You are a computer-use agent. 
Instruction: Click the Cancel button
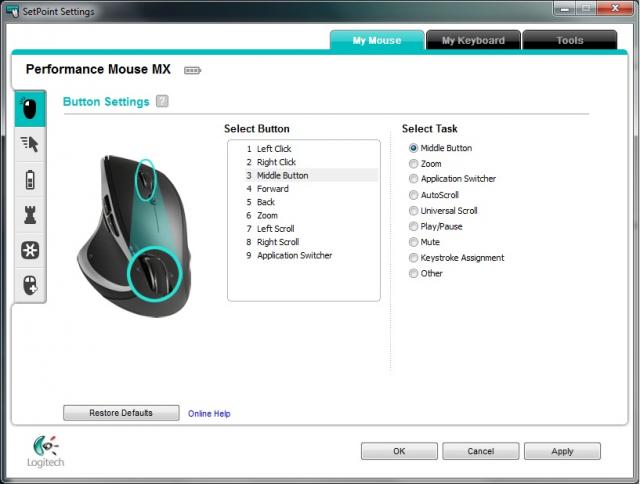click(481, 451)
